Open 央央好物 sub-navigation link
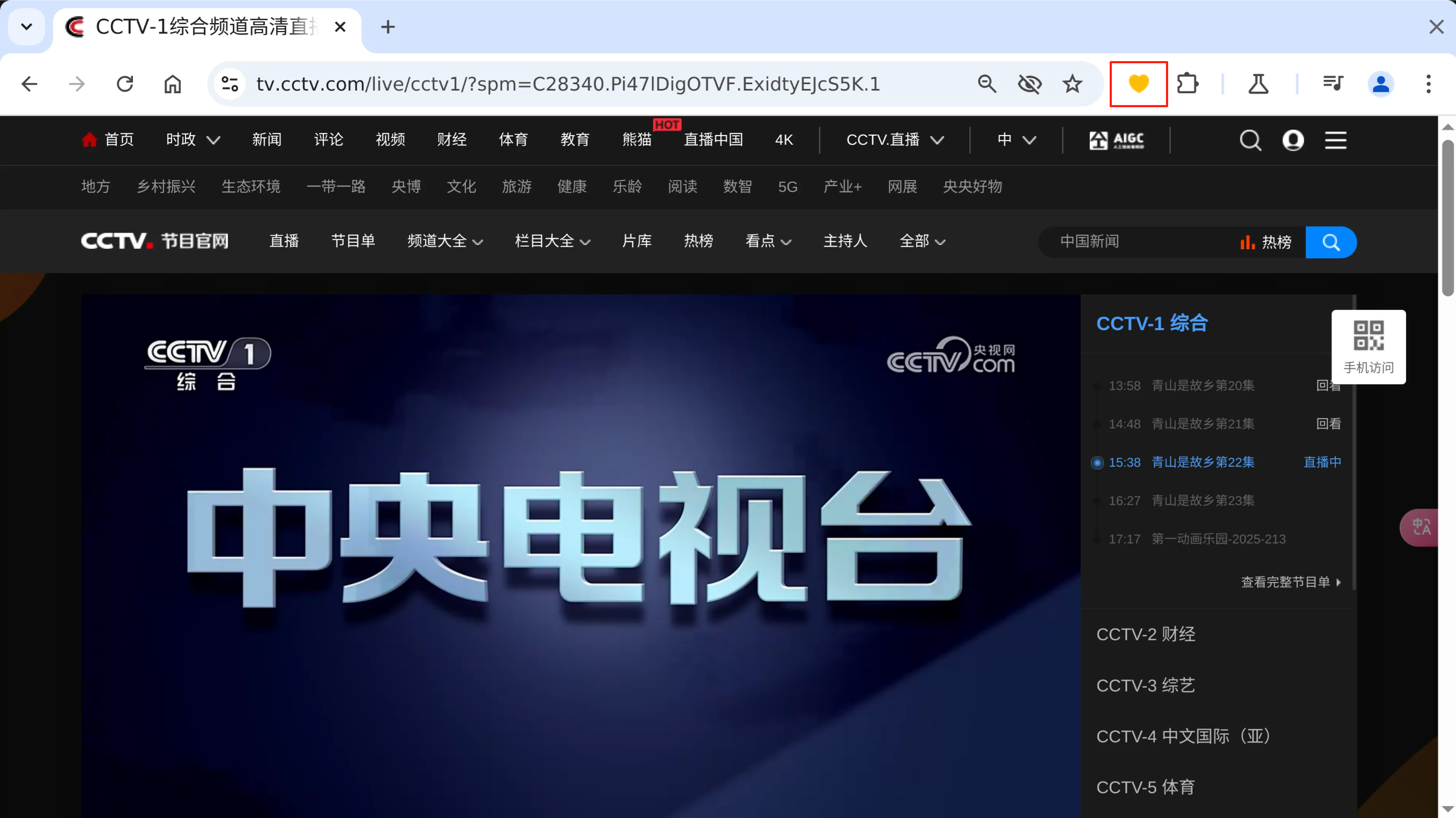The width and height of the screenshot is (1456, 818). pos(972,187)
